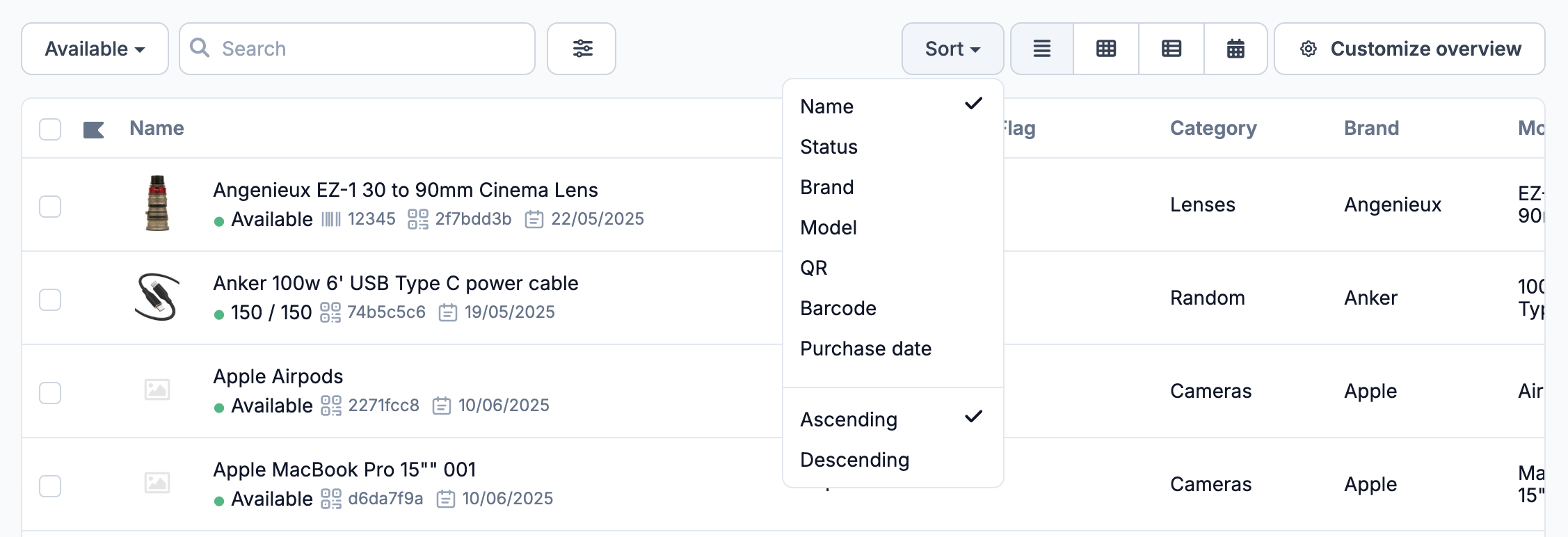The image size is (1568, 537).
Task: Check the Apple MacBook Pro row checkbox
Action: [x=50, y=486]
